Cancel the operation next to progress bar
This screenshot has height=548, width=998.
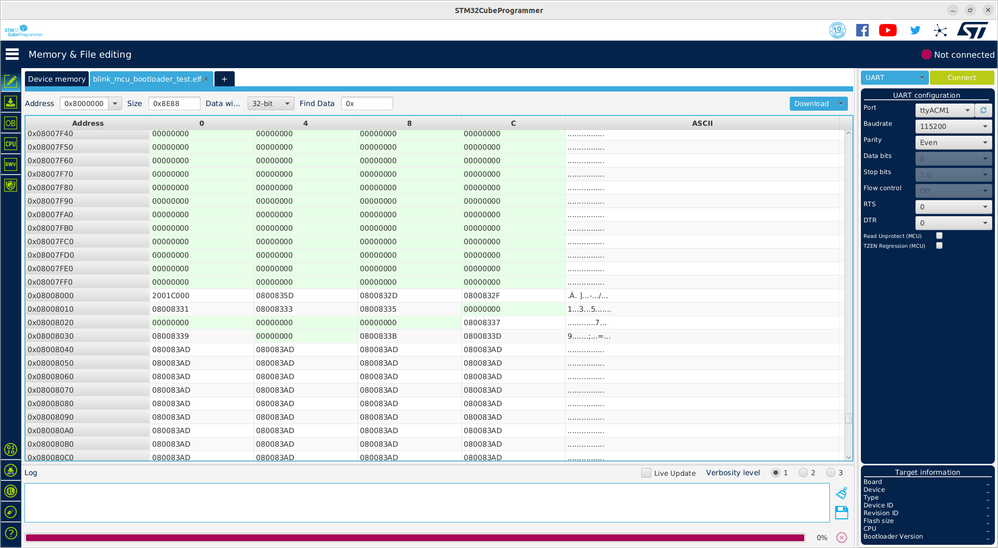[841, 538]
